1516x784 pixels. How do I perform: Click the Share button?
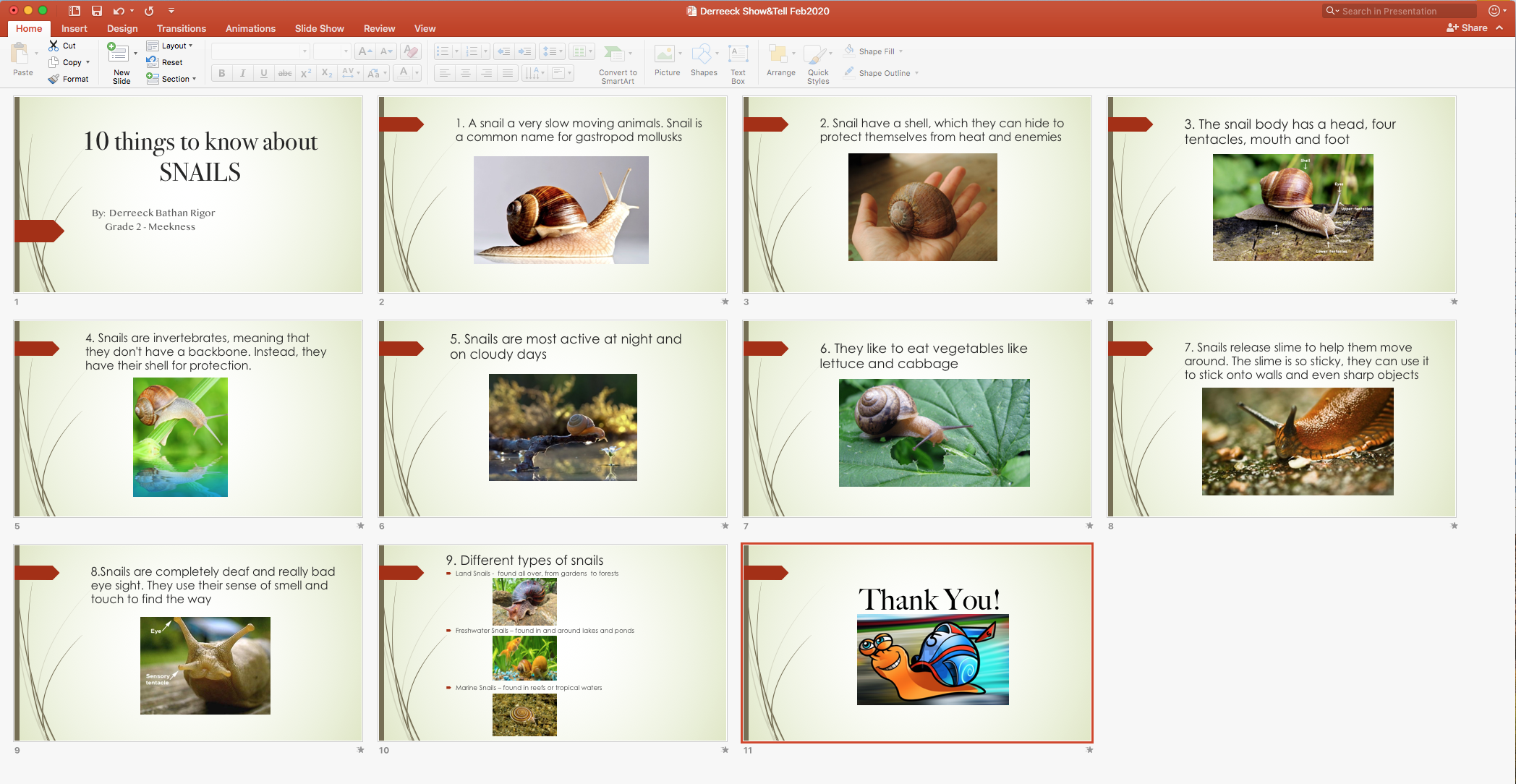[x=1468, y=27]
